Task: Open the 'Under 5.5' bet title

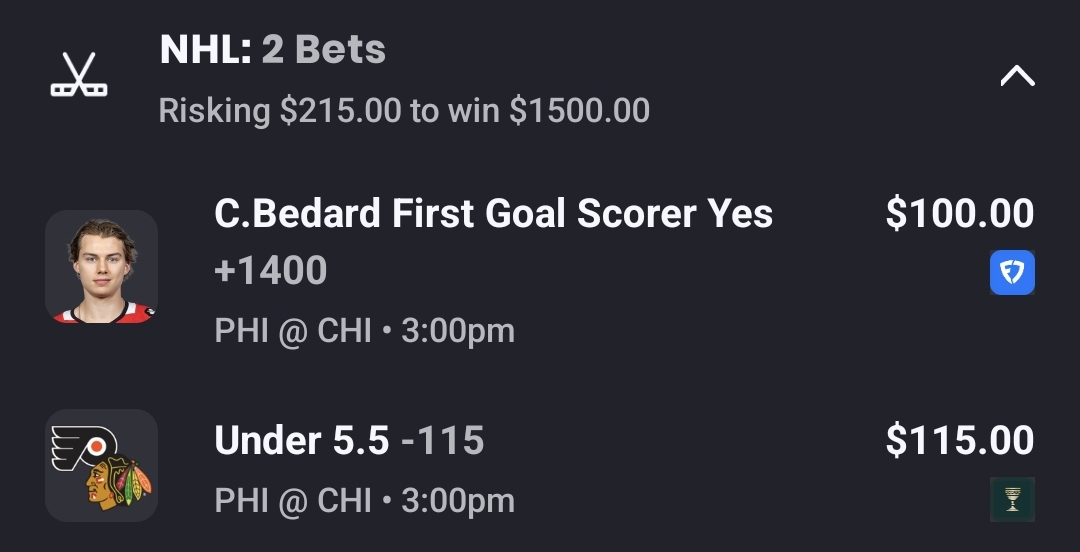Action: [x=301, y=441]
